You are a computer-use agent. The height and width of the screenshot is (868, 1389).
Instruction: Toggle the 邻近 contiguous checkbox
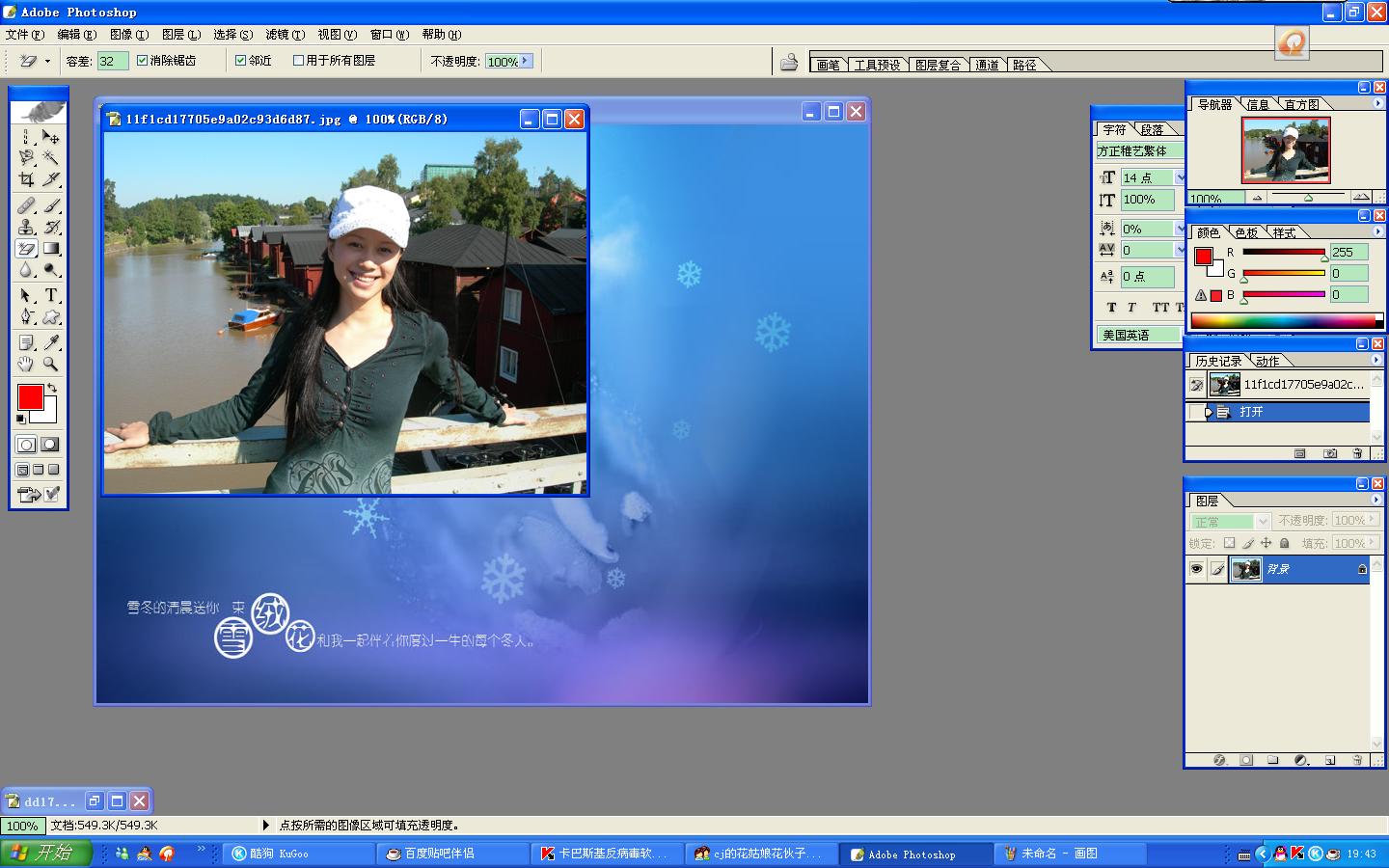pyautogui.click(x=241, y=60)
